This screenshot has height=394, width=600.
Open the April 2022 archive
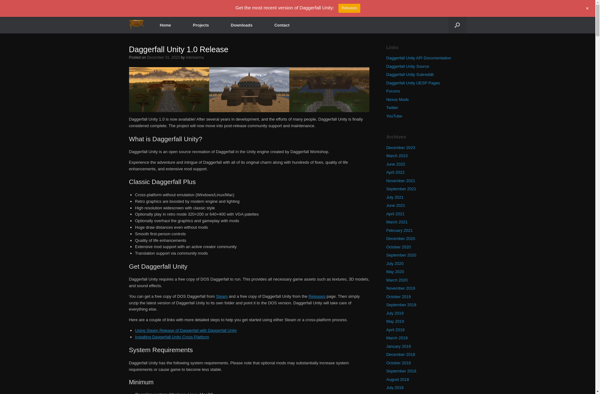(x=395, y=173)
